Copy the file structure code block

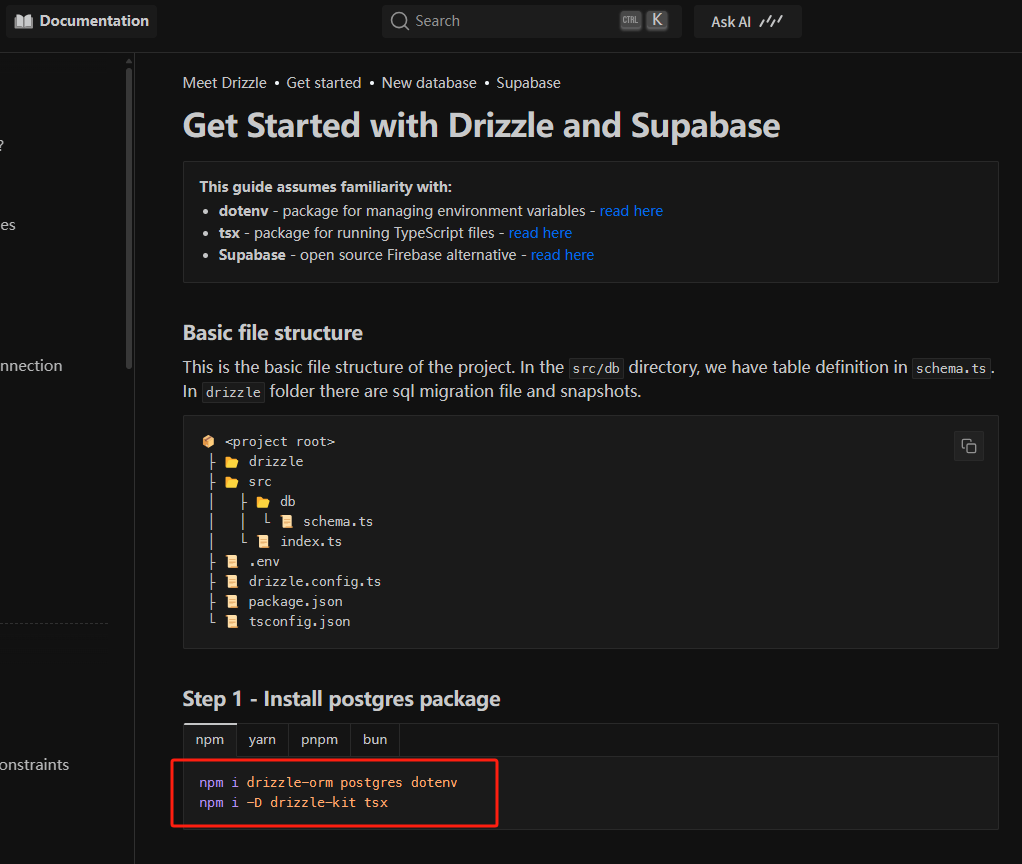969,446
